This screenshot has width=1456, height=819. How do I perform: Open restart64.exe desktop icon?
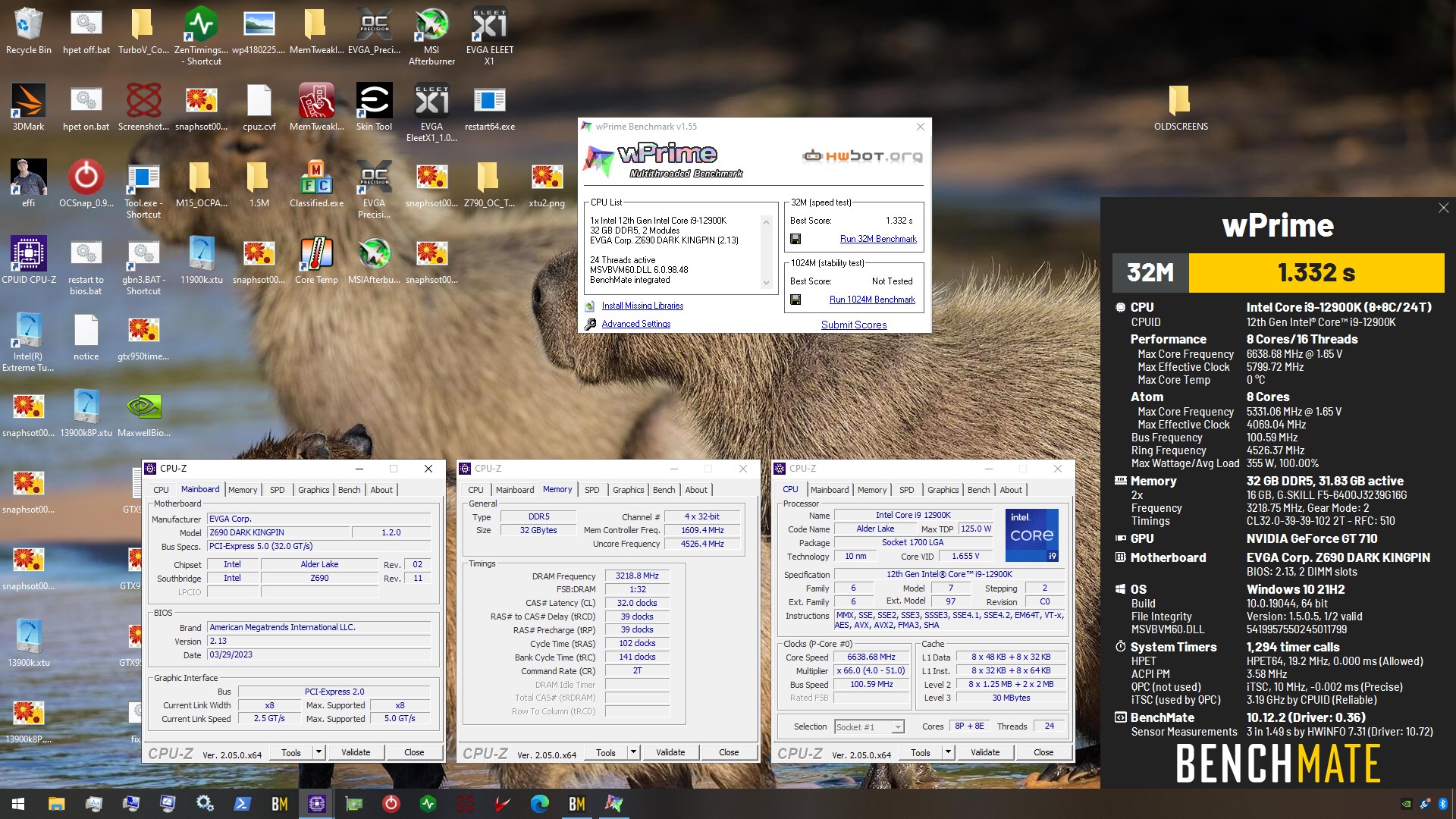tap(489, 108)
